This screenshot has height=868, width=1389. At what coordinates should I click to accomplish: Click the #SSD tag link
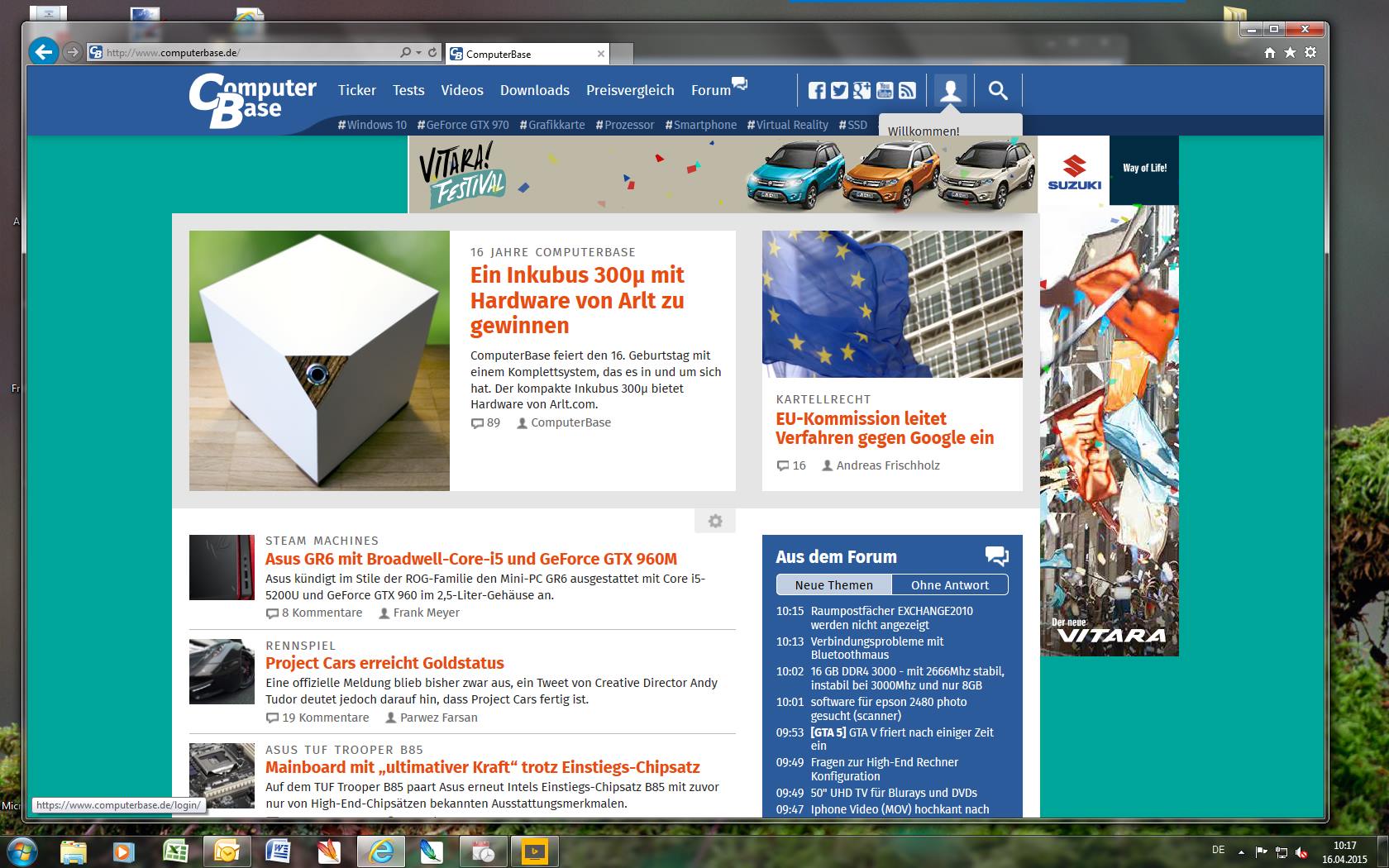click(x=853, y=125)
